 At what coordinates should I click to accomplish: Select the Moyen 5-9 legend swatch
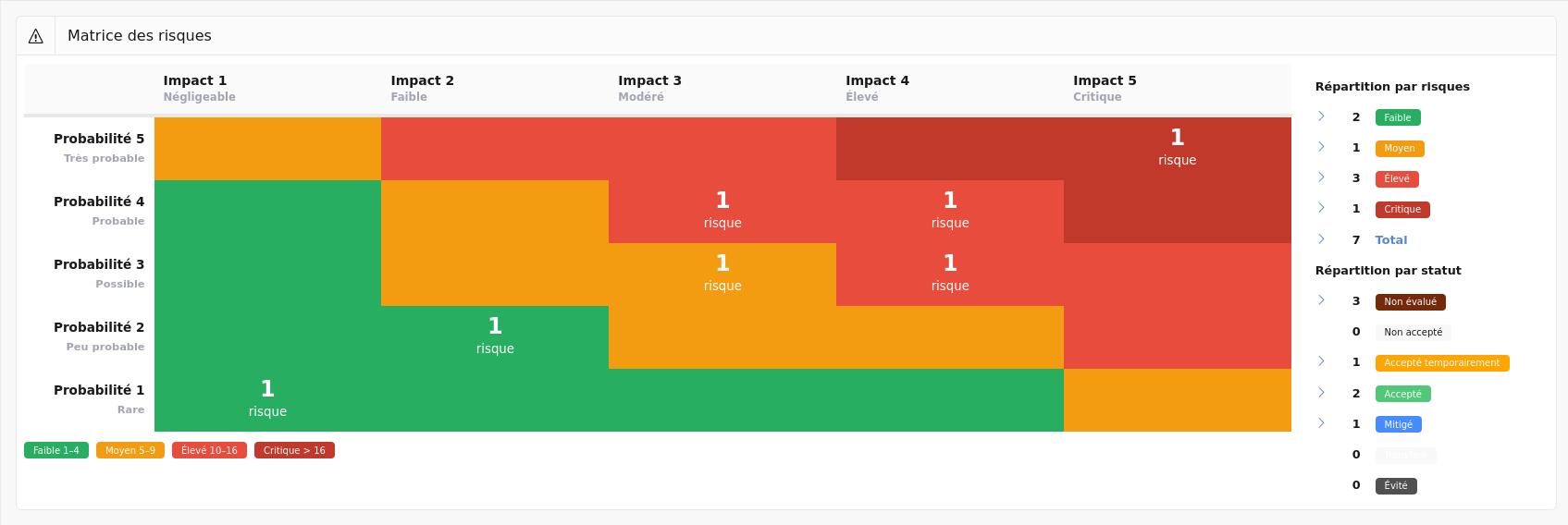130,450
